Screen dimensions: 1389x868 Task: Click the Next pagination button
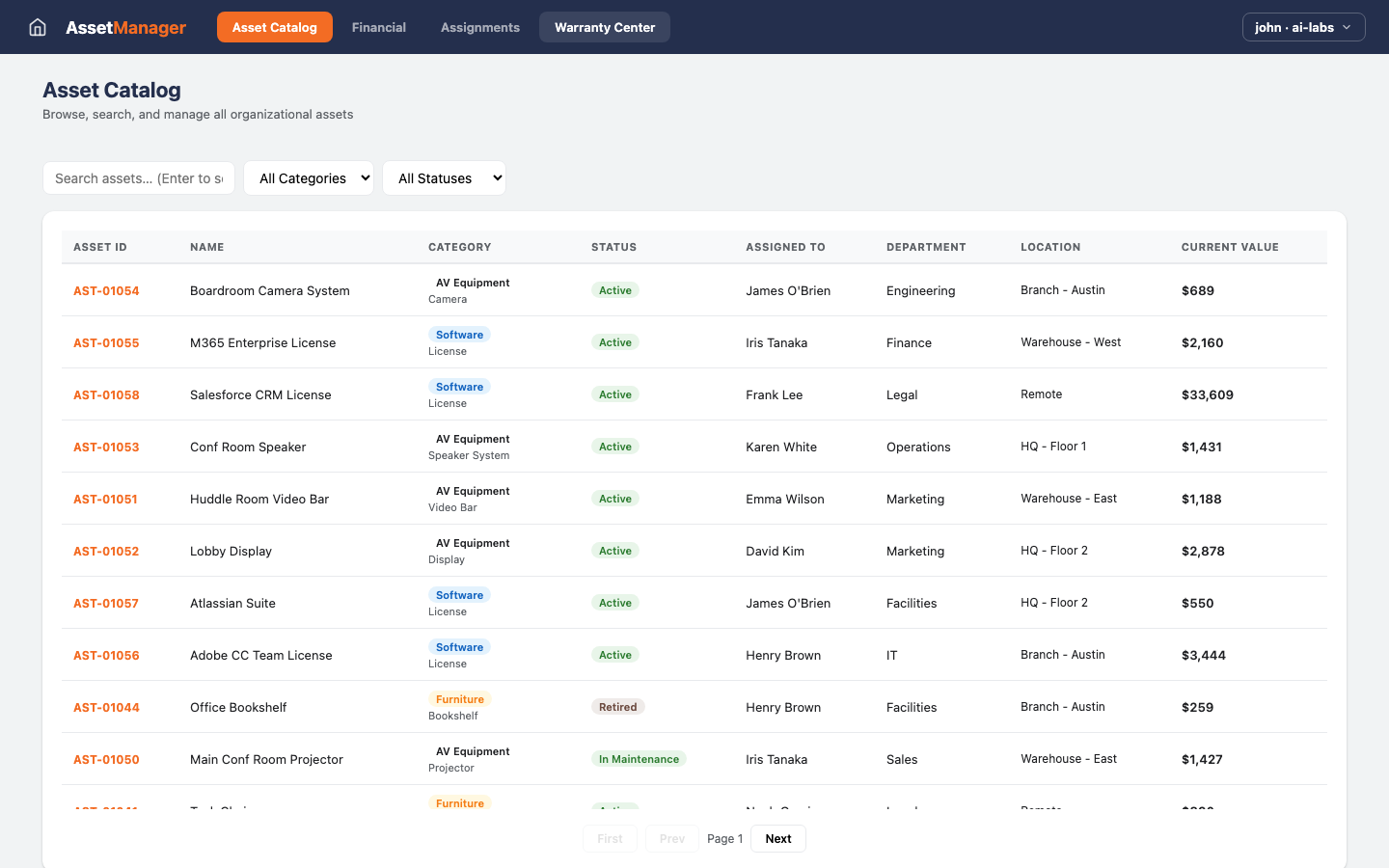pos(777,838)
